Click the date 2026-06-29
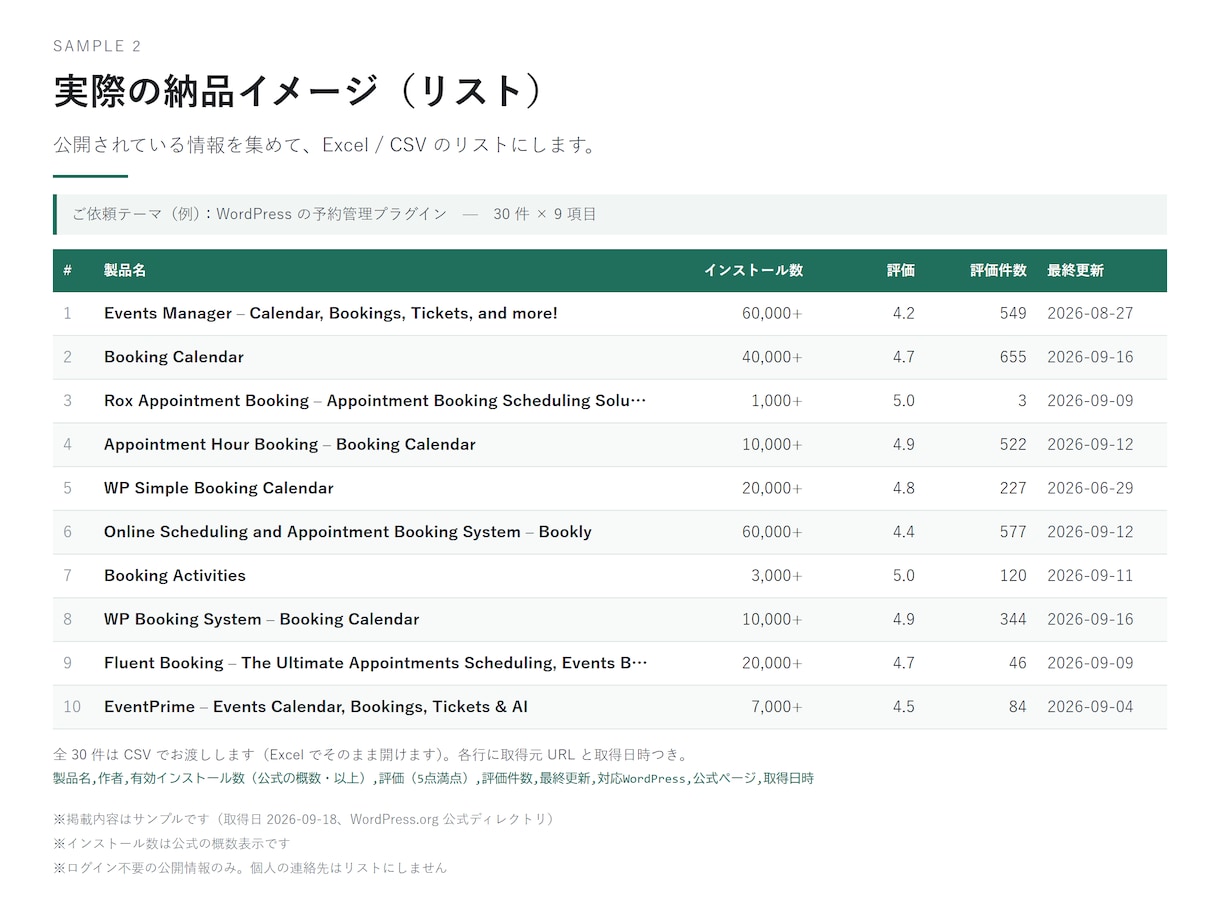The height and width of the screenshot is (915, 1220). (1090, 488)
